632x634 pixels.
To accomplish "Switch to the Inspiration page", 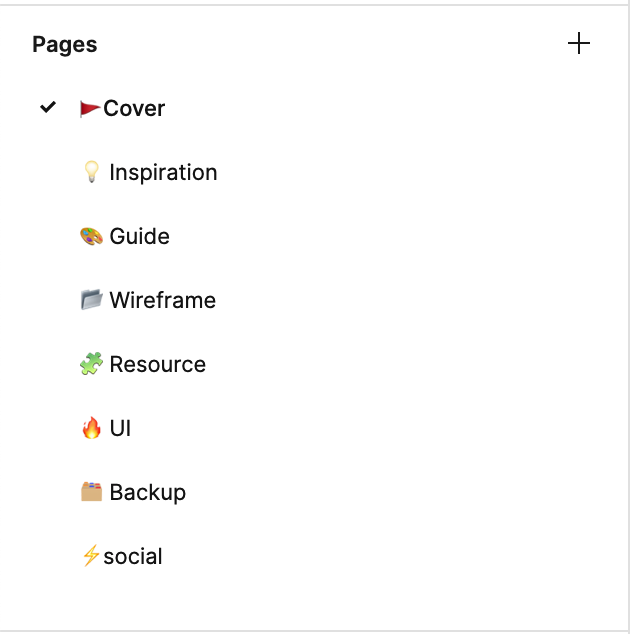I will pyautogui.click(x=163, y=172).
